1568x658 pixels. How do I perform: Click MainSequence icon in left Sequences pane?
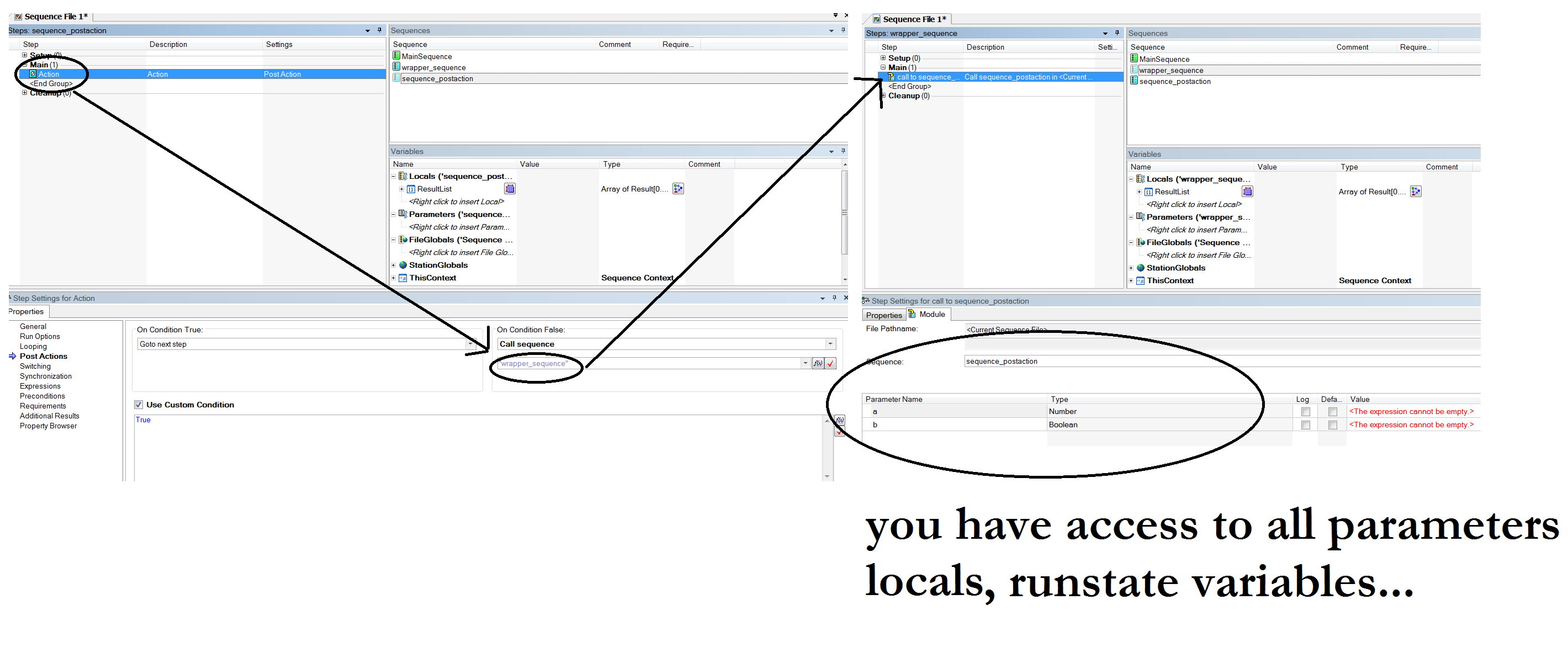pyautogui.click(x=396, y=56)
